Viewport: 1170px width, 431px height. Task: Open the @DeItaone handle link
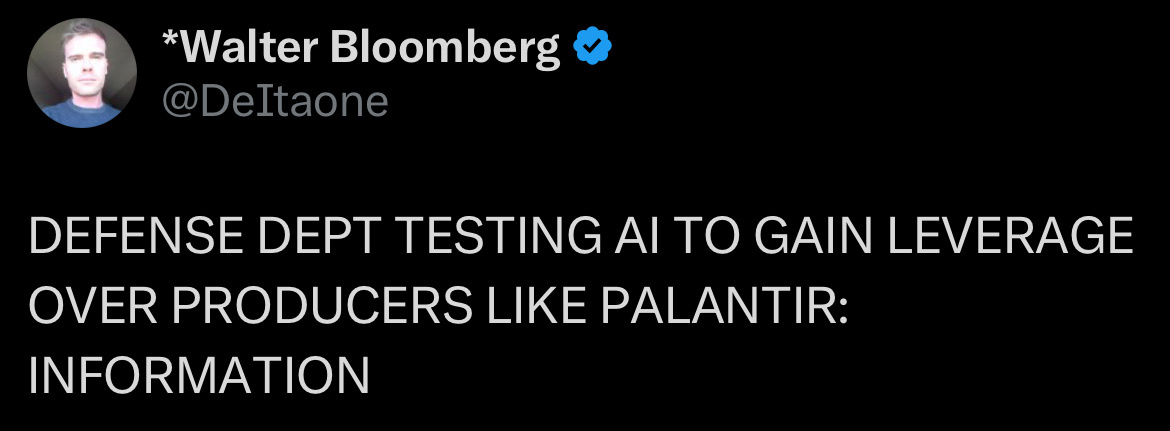274,100
